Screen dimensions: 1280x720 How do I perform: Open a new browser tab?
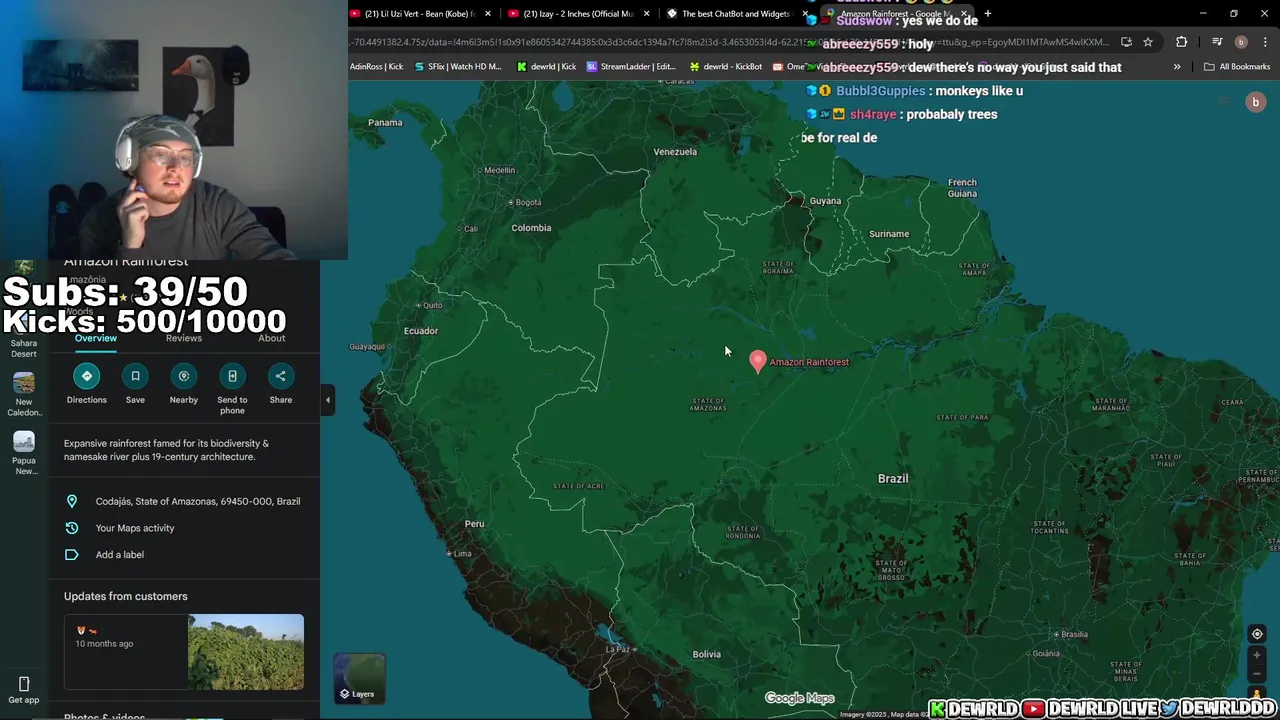[x=988, y=14]
